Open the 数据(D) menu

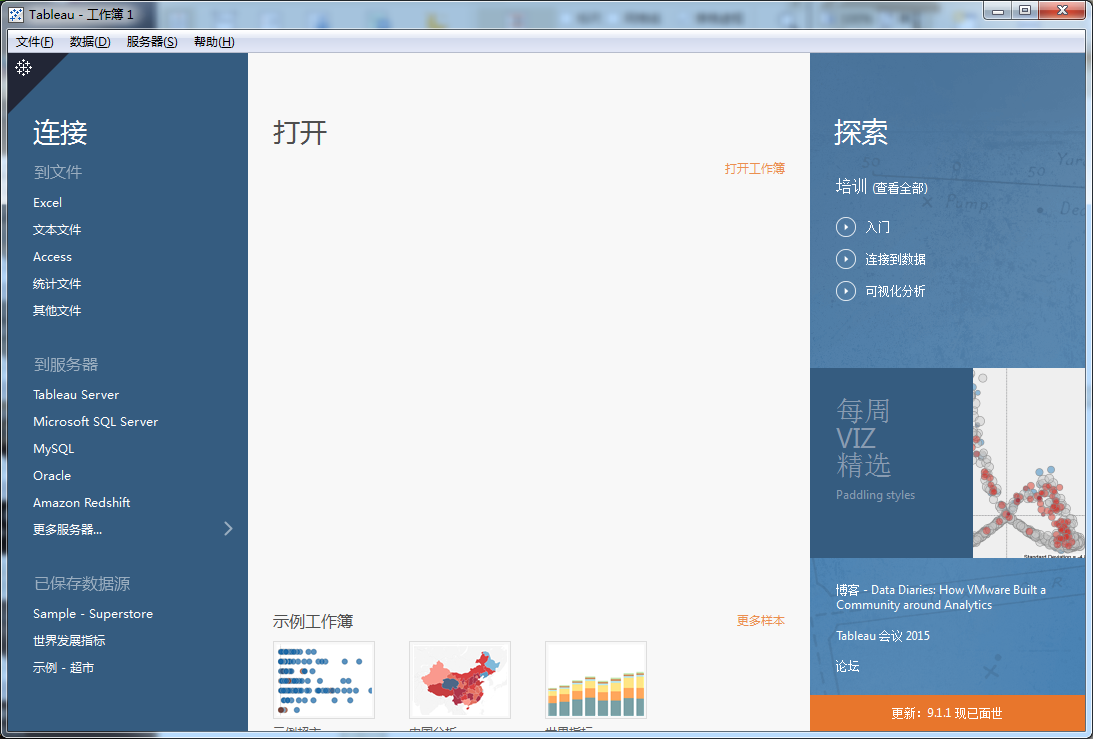[x=90, y=42]
